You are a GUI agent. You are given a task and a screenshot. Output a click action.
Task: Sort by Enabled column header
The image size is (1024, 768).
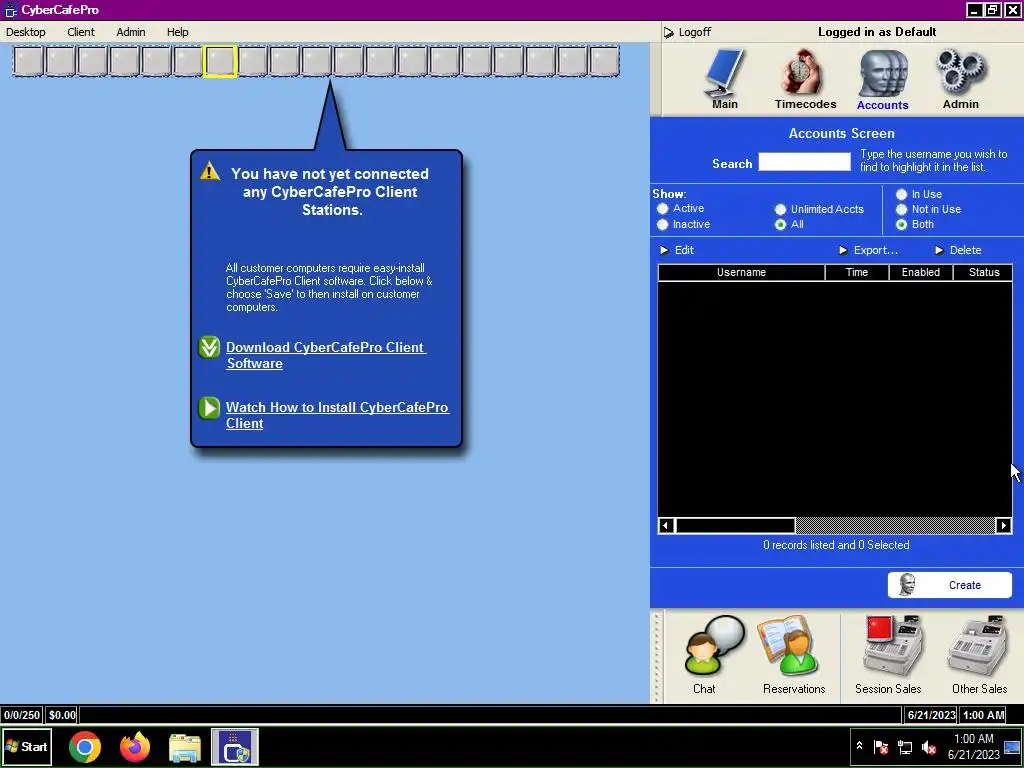tap(921, 272)
